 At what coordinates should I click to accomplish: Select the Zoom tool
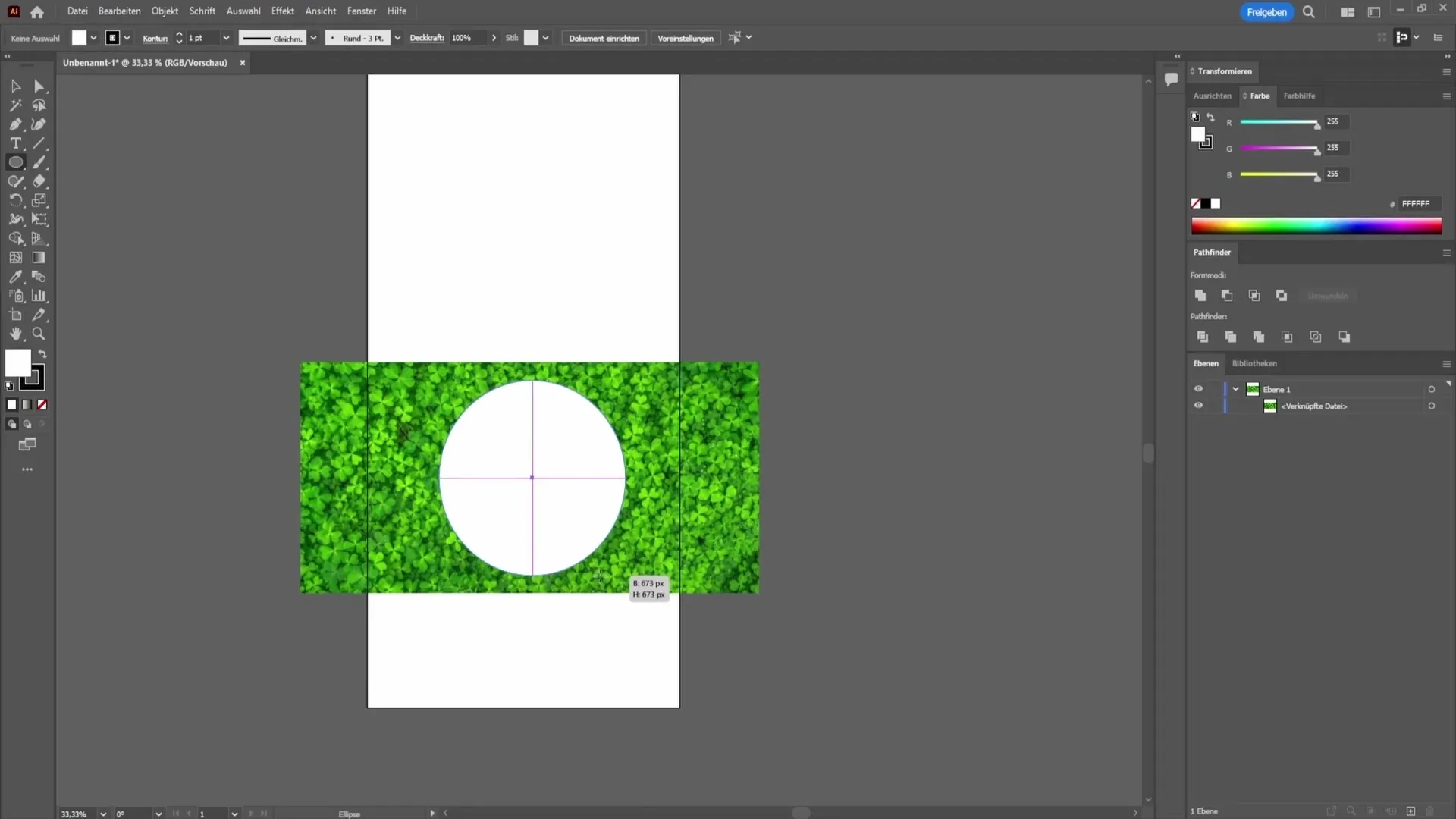[39, 334]
